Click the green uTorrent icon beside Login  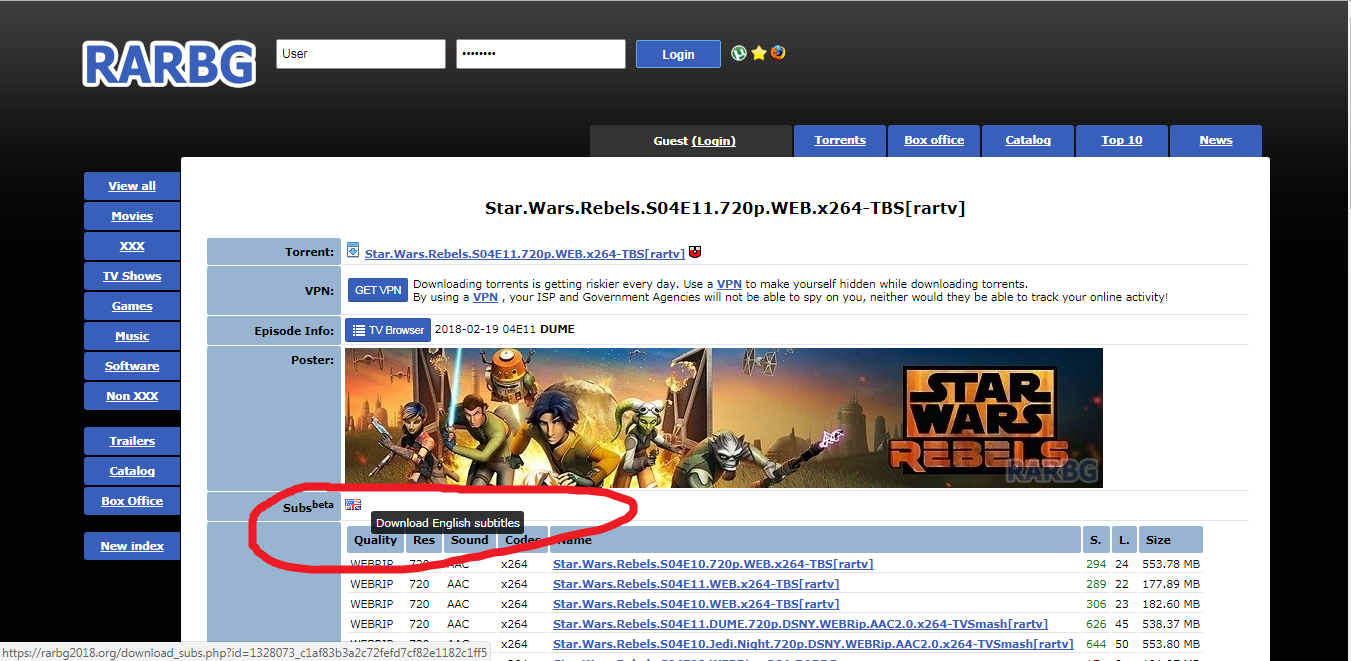(x=739, y=53)
